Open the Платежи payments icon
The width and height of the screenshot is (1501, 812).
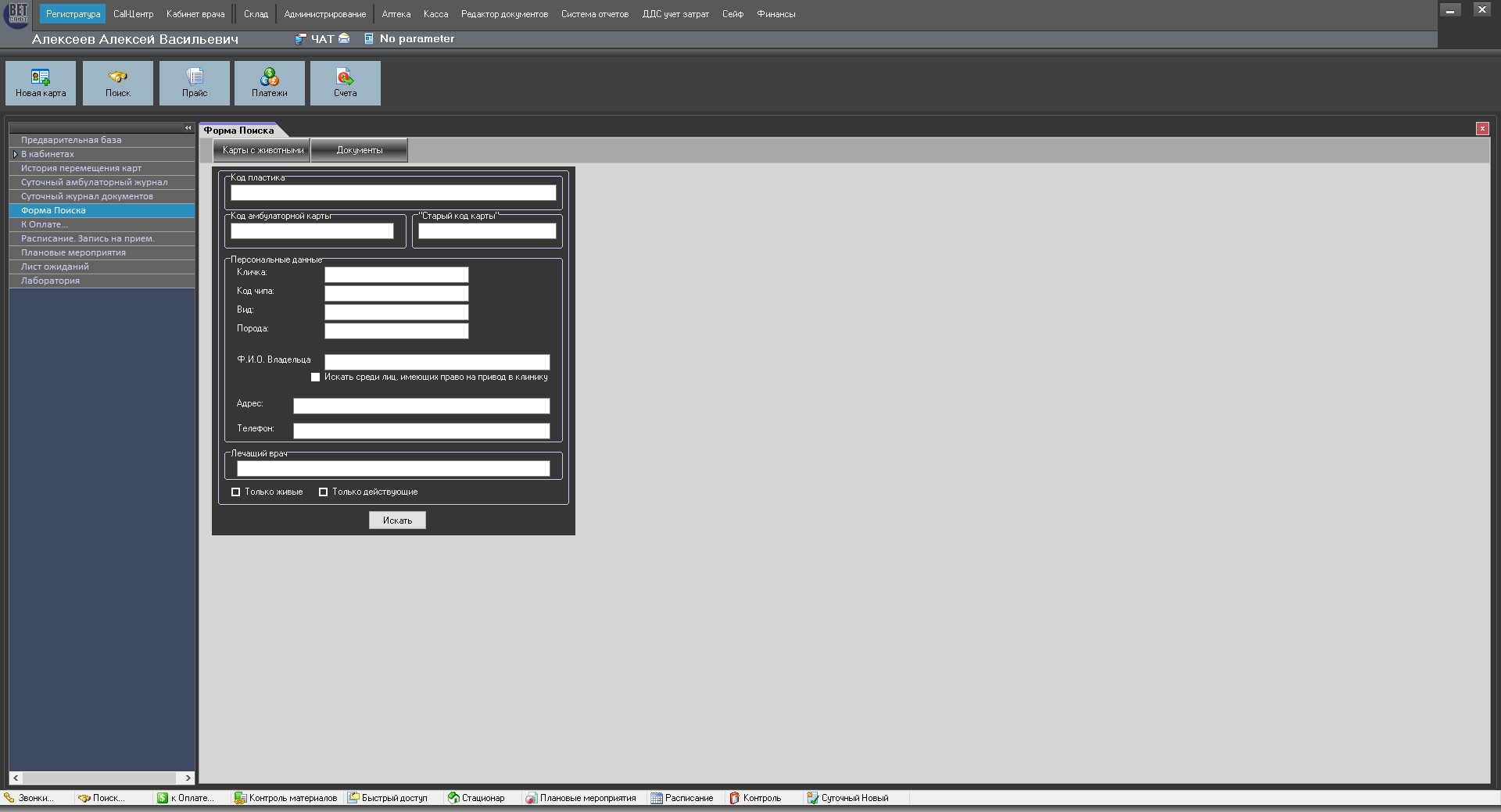pyautogui.click(x=270, y=77)
